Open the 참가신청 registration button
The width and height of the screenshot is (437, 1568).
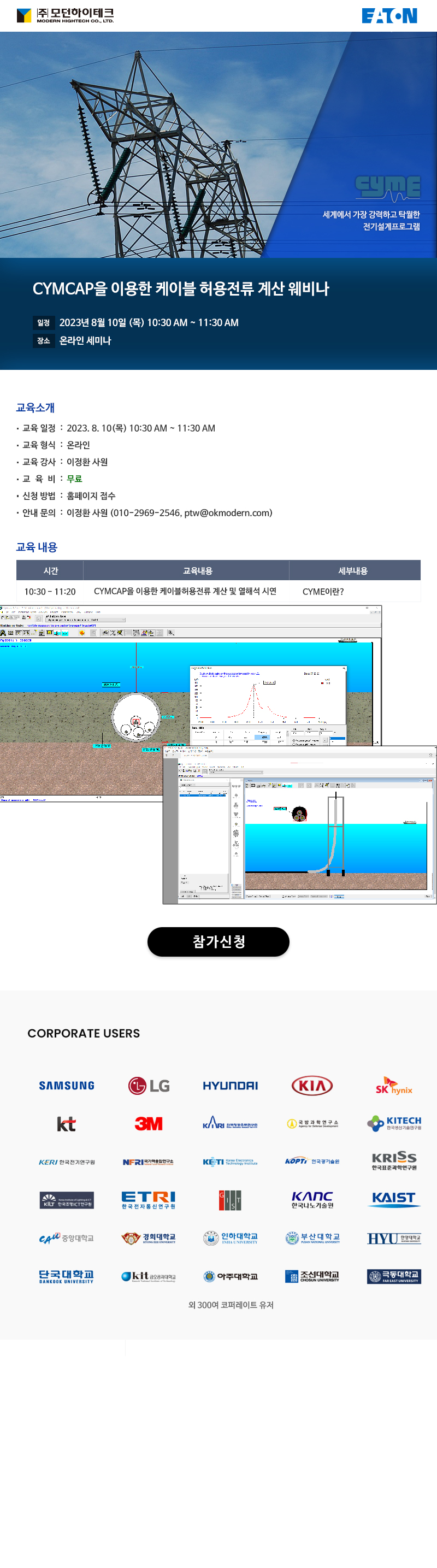(218, 942)
